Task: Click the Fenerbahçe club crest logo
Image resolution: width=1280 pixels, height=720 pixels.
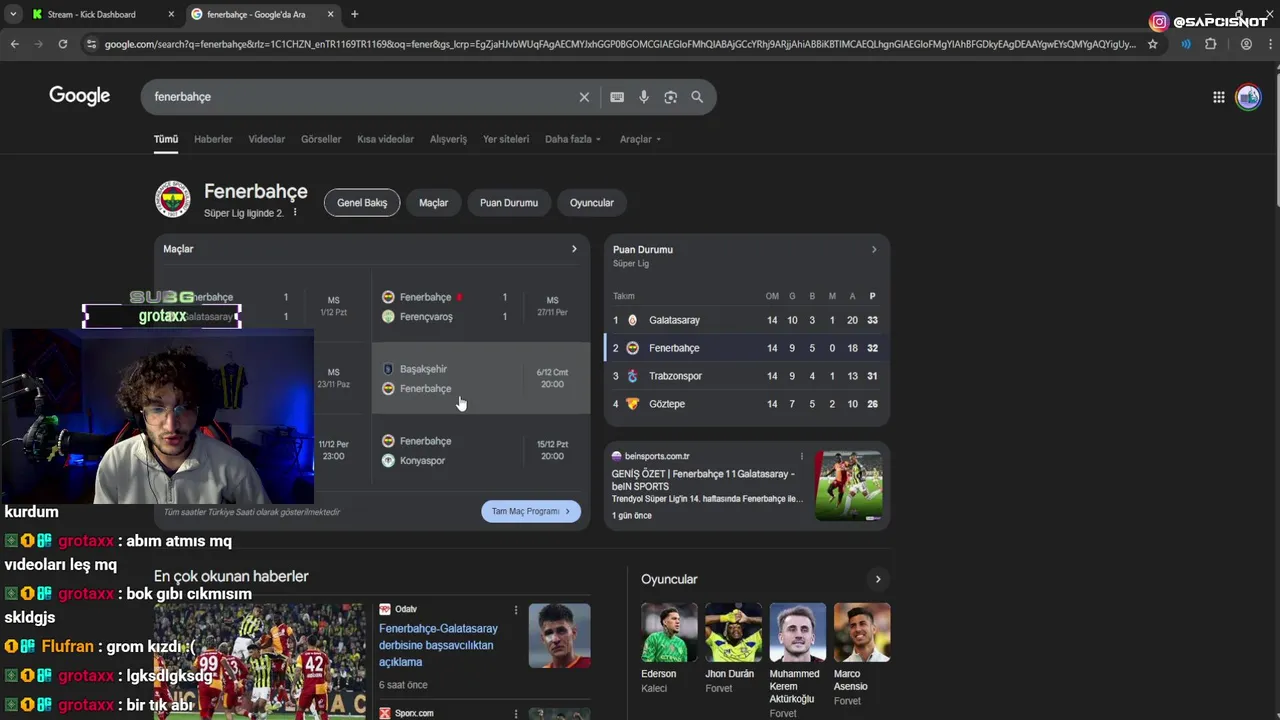Action: coord(173,199)
